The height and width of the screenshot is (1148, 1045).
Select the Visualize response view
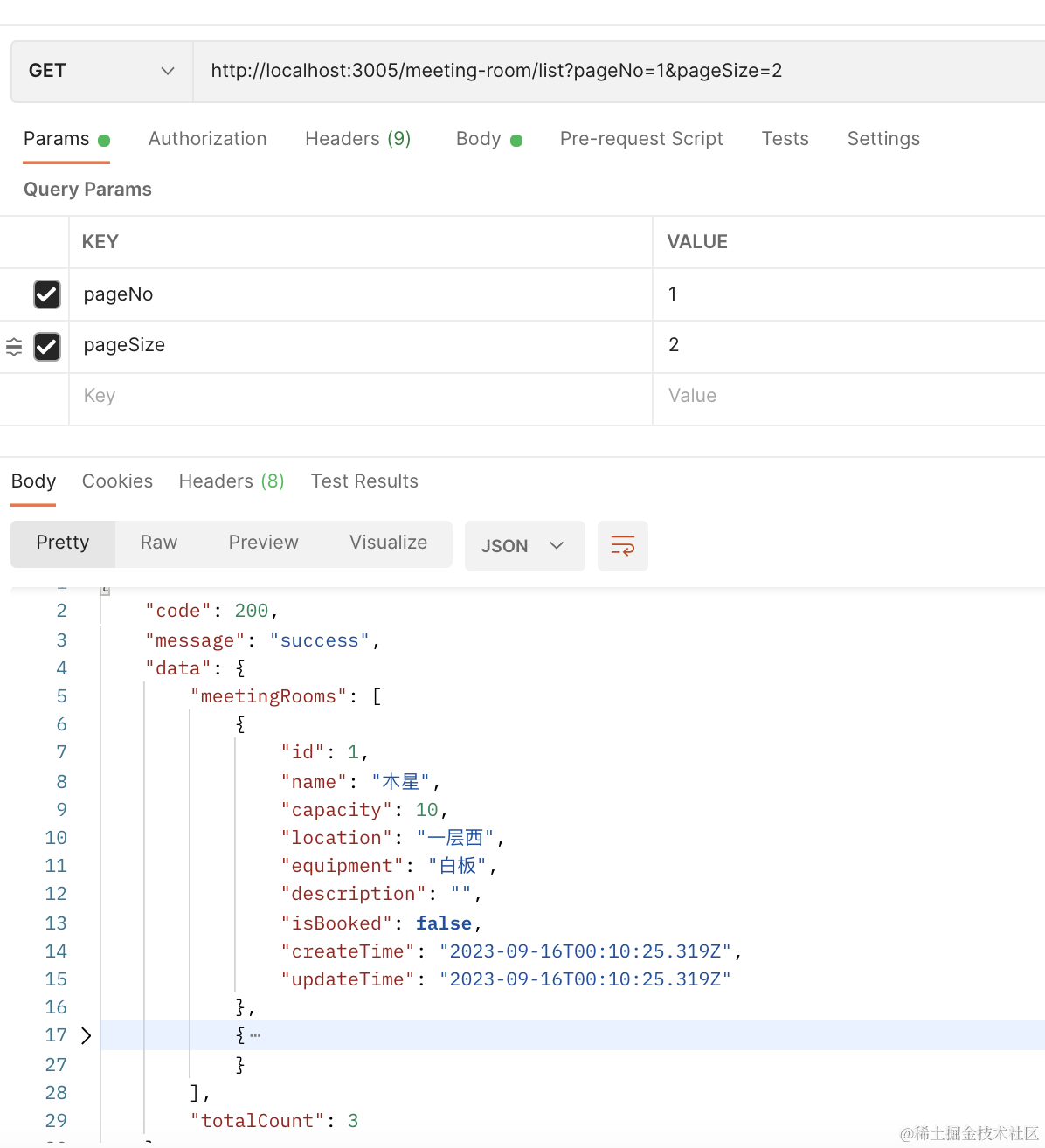tap(388, 543)
